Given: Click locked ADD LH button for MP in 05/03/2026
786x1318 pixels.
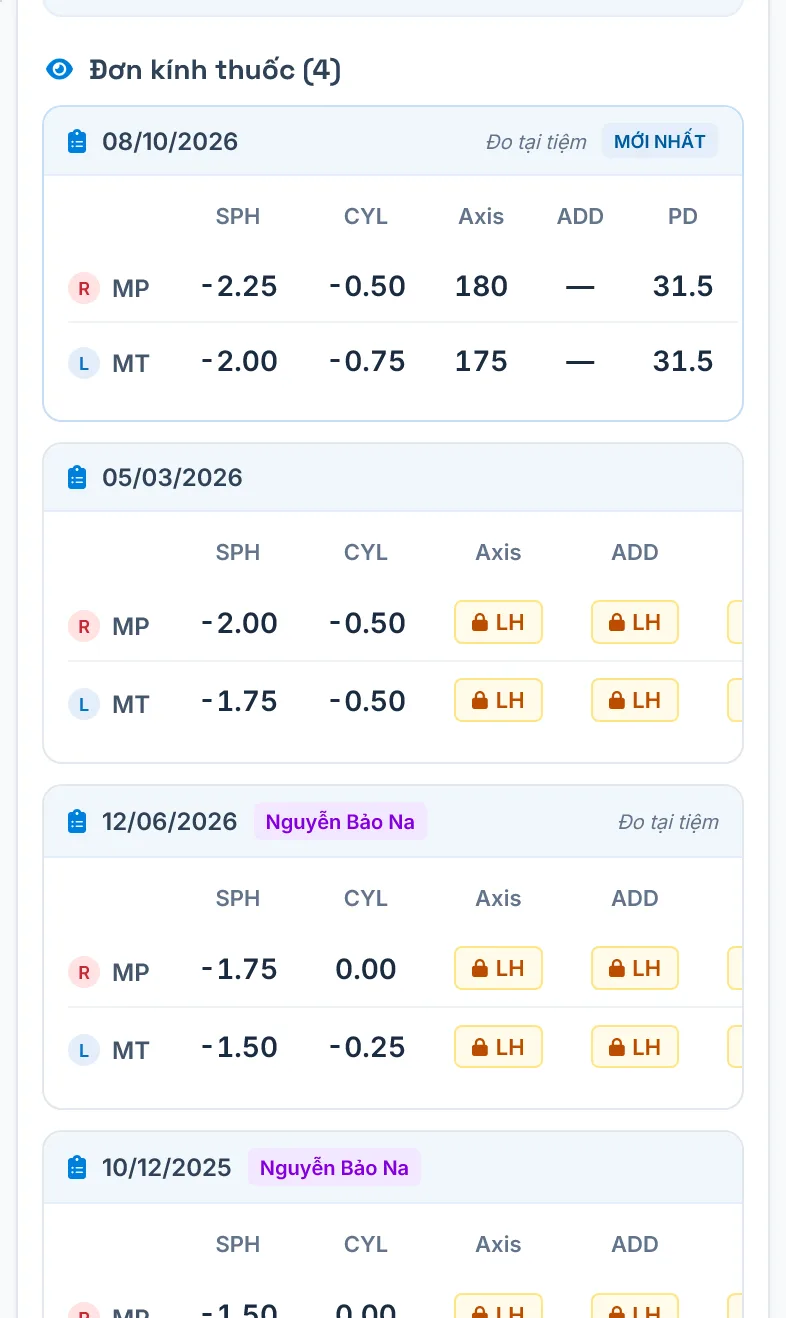Looking at the screenshot, I should tap(635, 622).
